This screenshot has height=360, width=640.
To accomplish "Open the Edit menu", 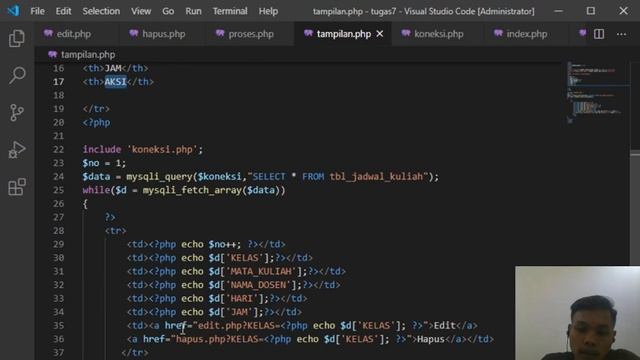I will (63, 11).
